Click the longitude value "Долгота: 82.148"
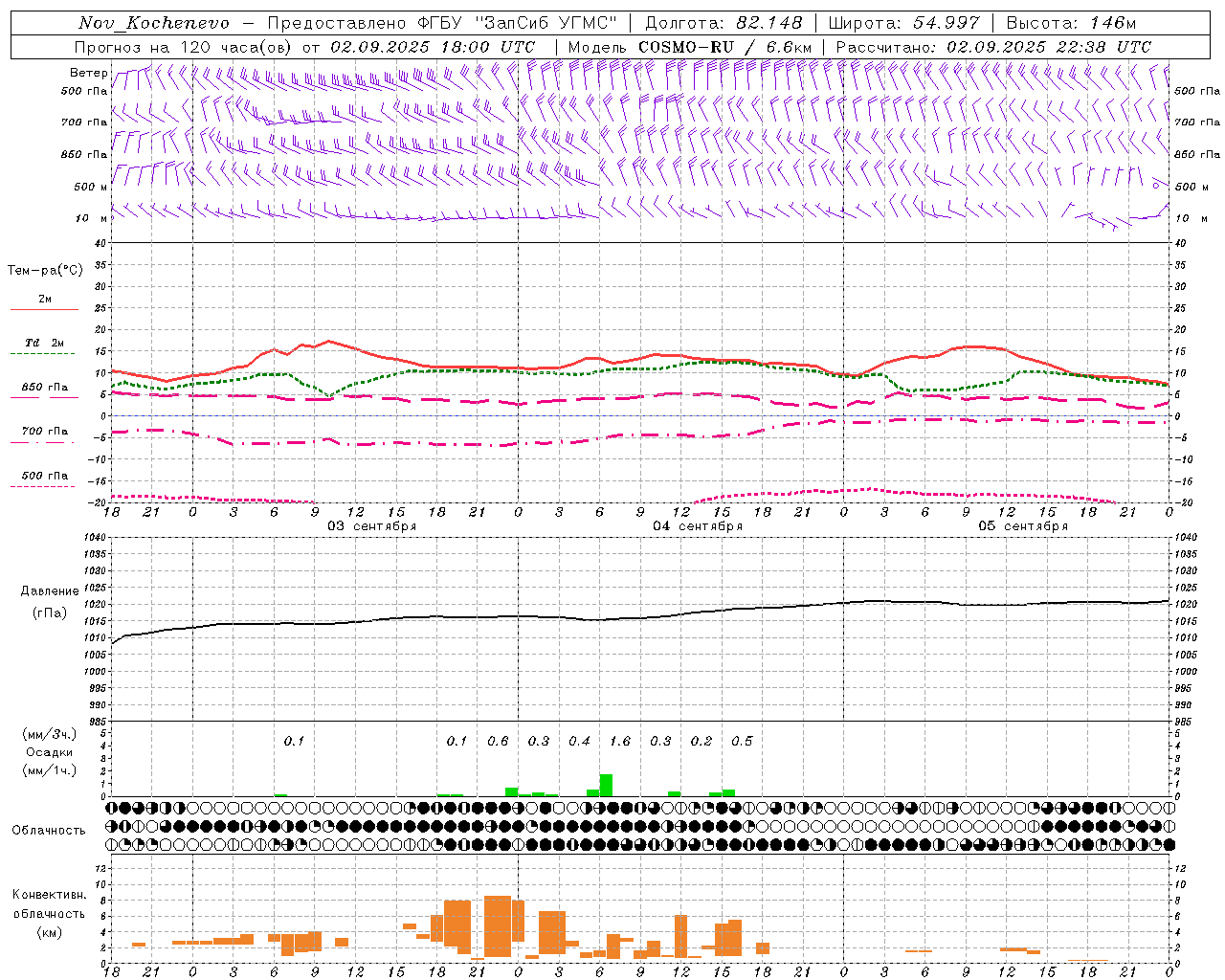This screenshot has height=980, width=1225. click(724, 23)
